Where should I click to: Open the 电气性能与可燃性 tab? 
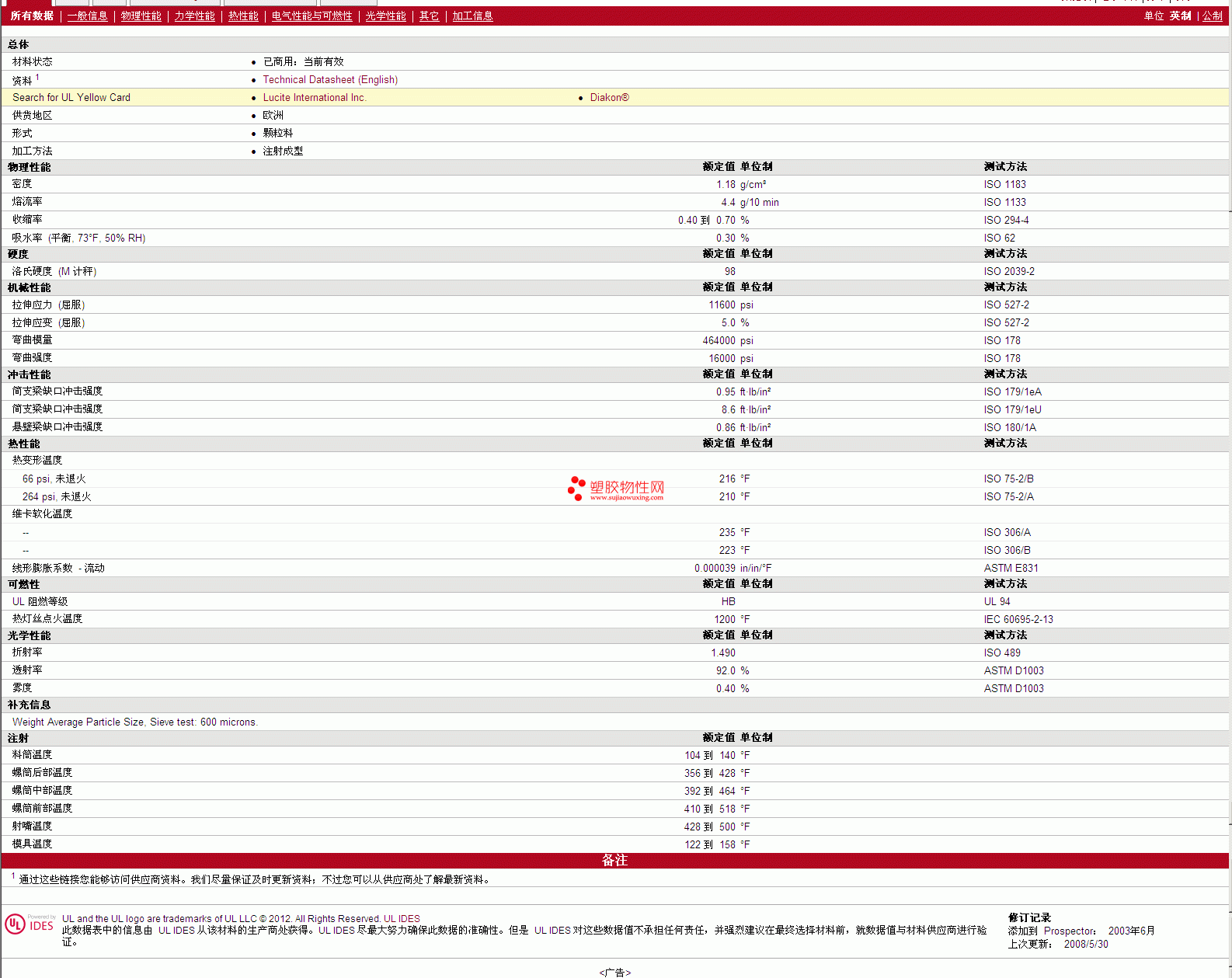point(311,16)
